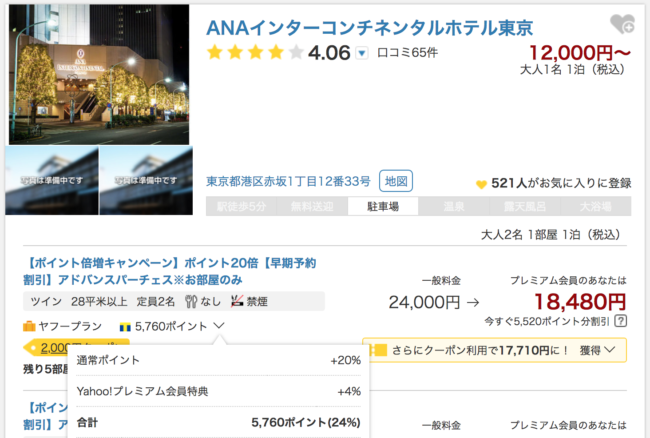The width and height of the screenshot is (650, 438).
Task: Add hotel to favorites with heart icon
Action: point(622,24)
